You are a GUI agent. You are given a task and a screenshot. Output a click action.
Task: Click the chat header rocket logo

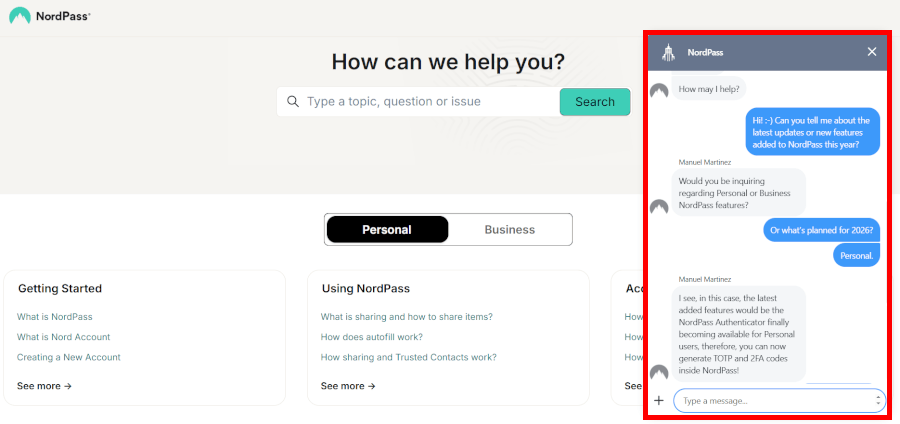[x=669, y=52]
